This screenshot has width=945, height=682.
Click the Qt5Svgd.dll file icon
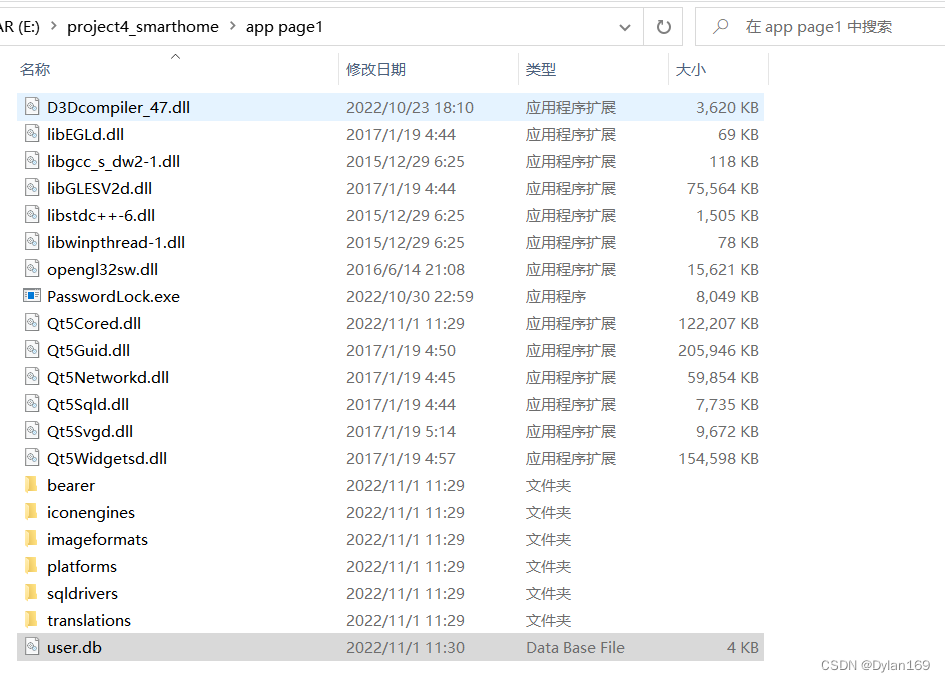[32, 431]
